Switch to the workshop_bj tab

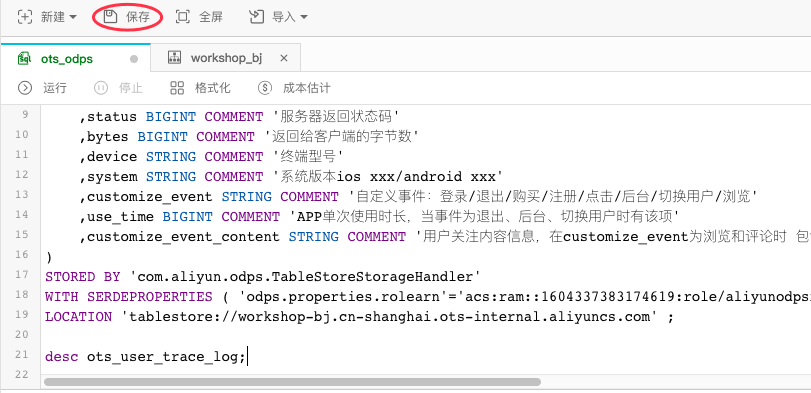[x=226, y=58]
